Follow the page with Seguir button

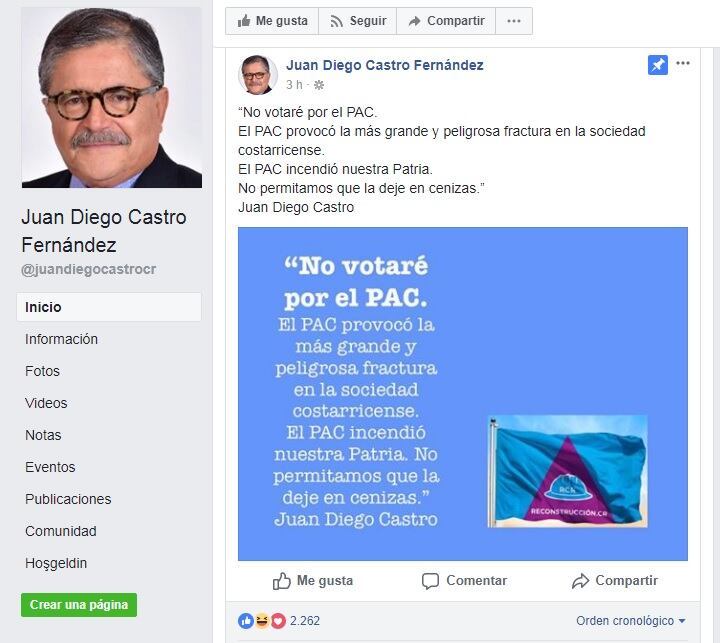click(x=358, y=21)
